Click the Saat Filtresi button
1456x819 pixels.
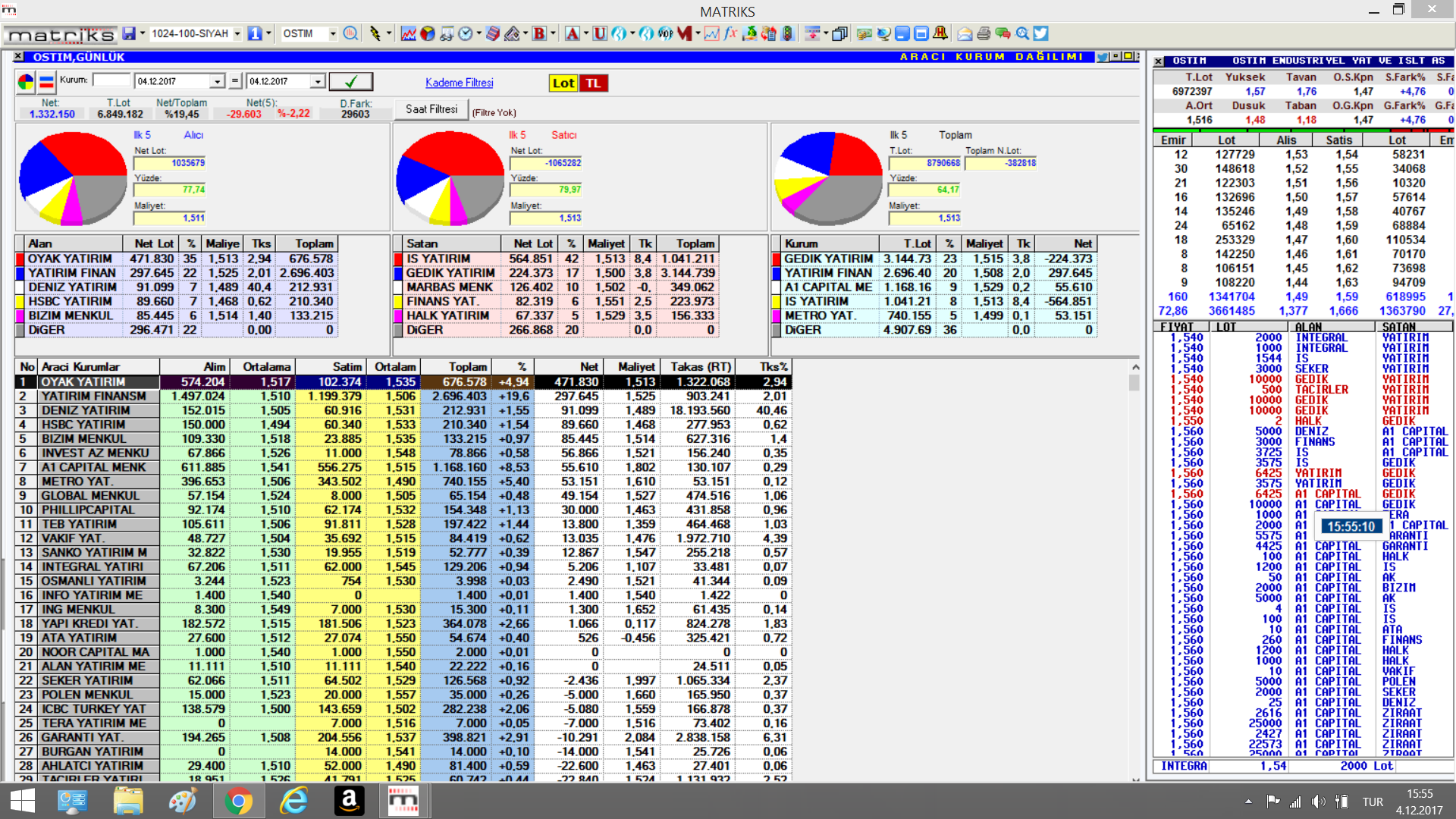coord(431,109)
